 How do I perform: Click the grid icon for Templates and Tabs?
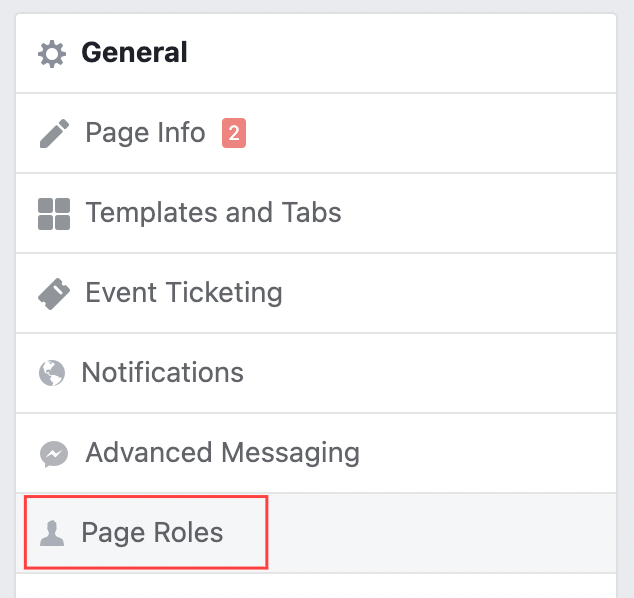[x=53, y=213]
